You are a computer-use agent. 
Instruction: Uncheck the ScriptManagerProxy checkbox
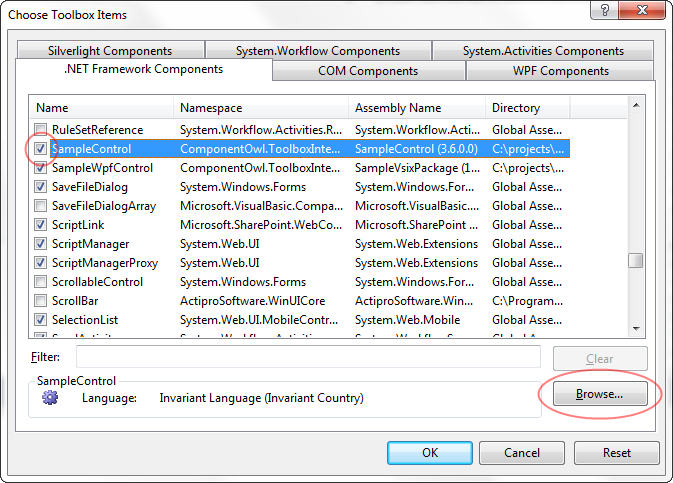pos(41,263)
